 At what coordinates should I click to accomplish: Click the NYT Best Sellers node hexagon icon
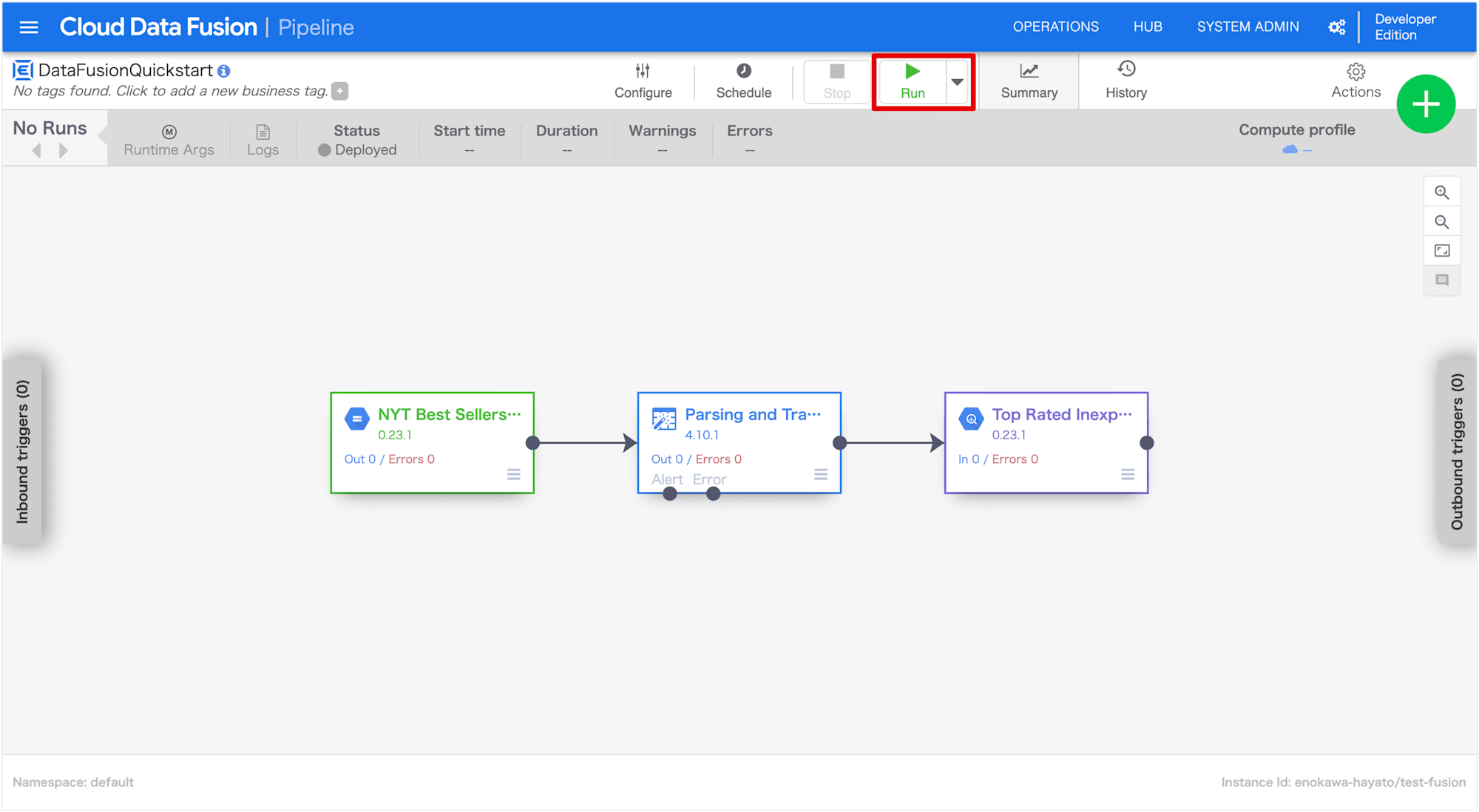click(x=357, y=419)
